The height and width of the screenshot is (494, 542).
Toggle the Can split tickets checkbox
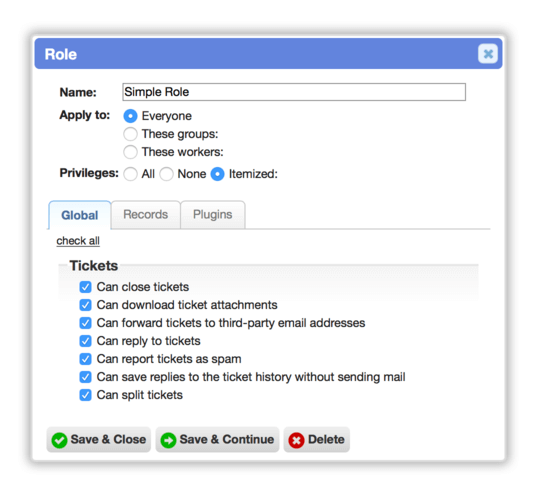click(85, 395)
